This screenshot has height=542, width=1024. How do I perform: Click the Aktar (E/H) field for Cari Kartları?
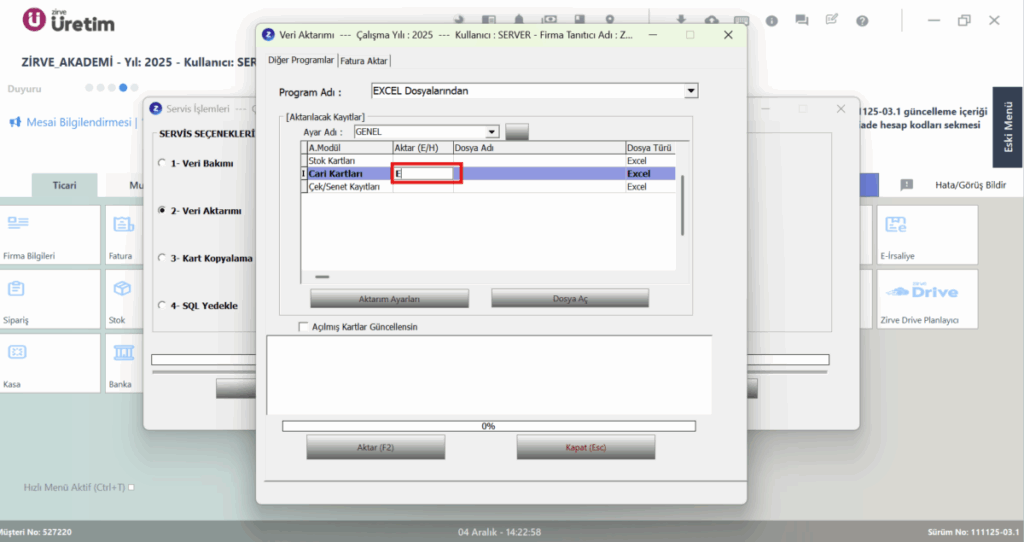(x=424, y=174)
